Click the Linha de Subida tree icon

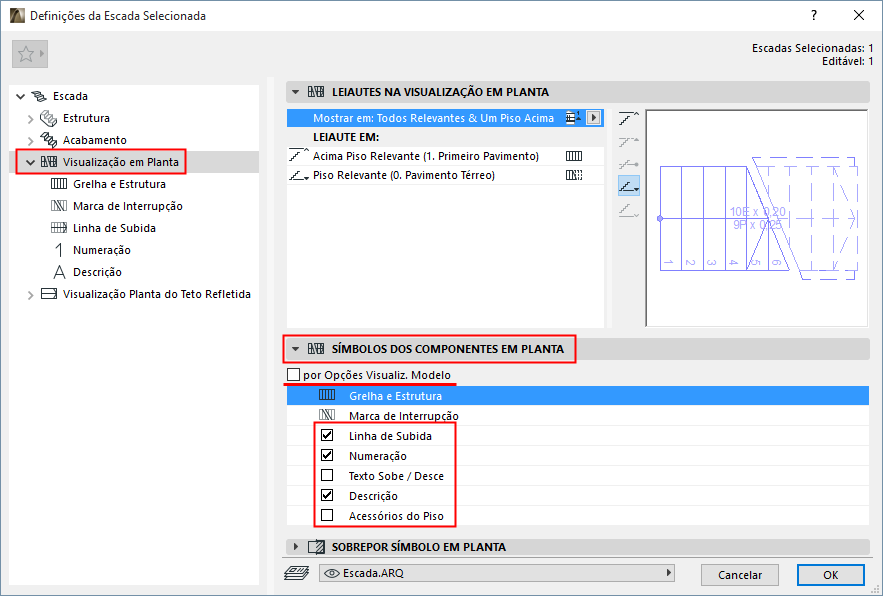point(59,228)
